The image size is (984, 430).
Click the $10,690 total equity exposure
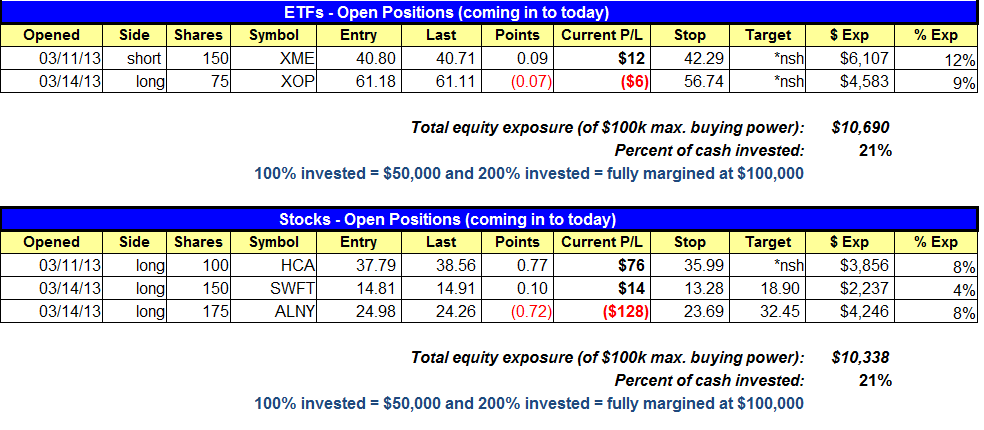(x=859, y=128)
